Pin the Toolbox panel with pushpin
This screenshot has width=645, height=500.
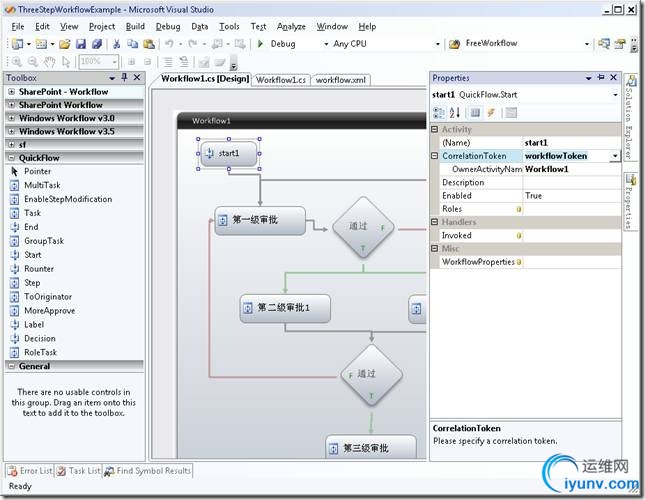(124, 77)
